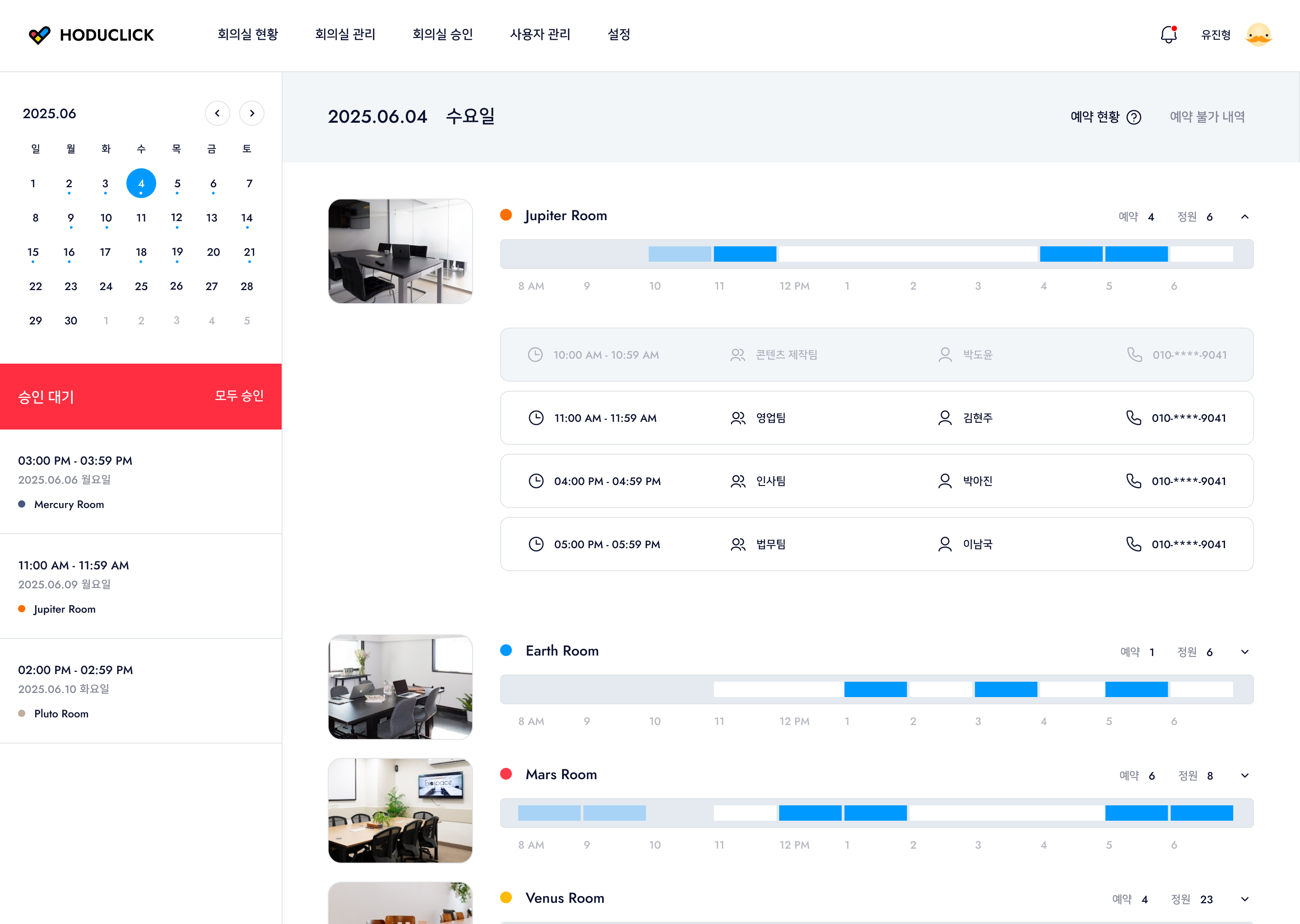Viewport: 1300px width, 924px height.
Task: Select June 12 on the calendar
Action: pos(176,218)
